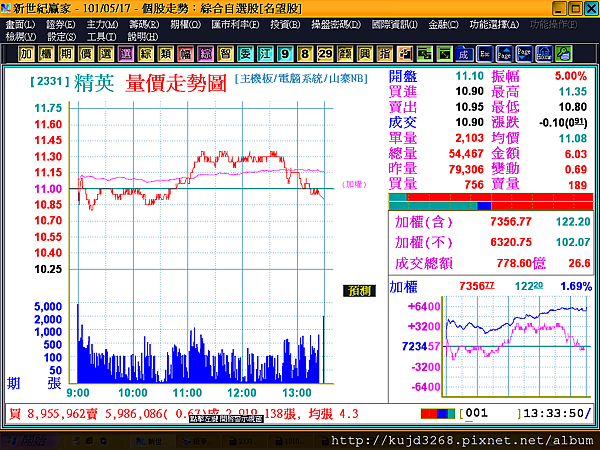Click the 智 toolbar icon
The height and width of the screenshot is (450, 600).
(x=225, y=54)
